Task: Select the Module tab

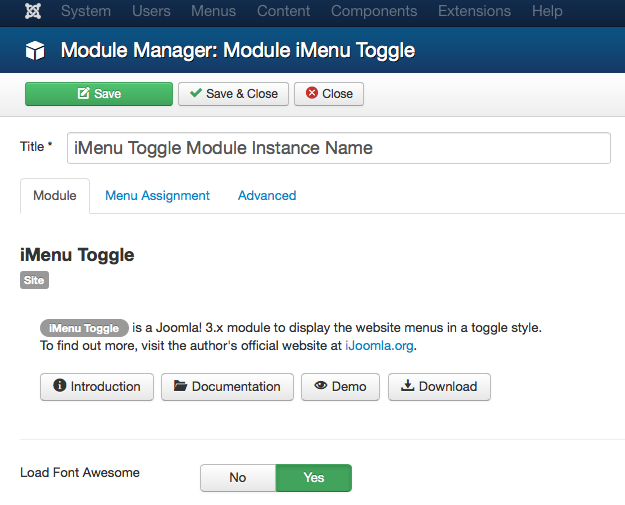Action: pos(55,196)
